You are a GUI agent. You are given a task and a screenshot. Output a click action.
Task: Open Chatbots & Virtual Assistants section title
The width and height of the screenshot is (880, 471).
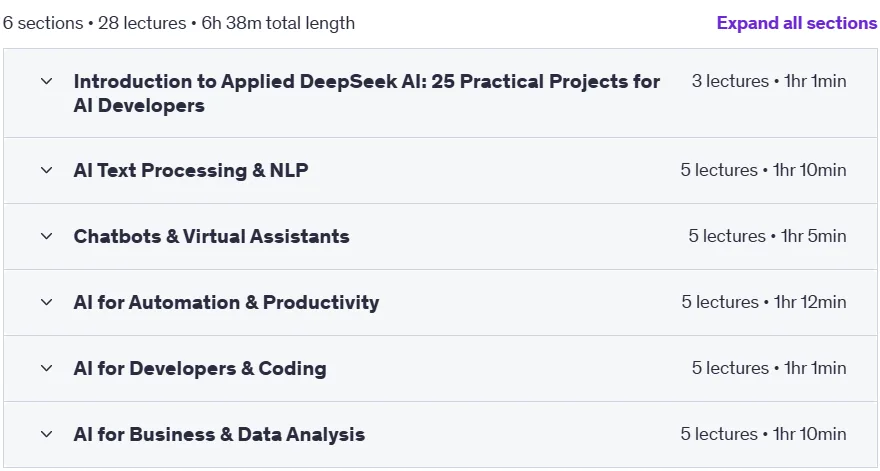click(x=212, y=236)
